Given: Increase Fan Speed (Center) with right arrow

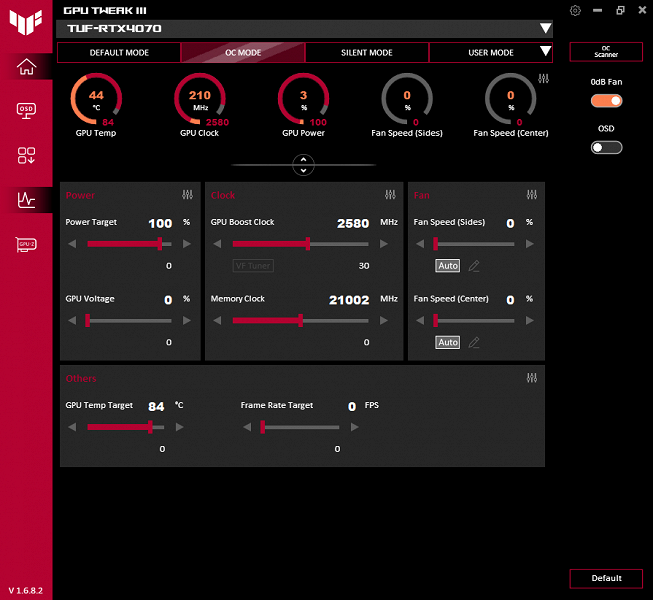Looking at the screenshot, I should 530,320.
